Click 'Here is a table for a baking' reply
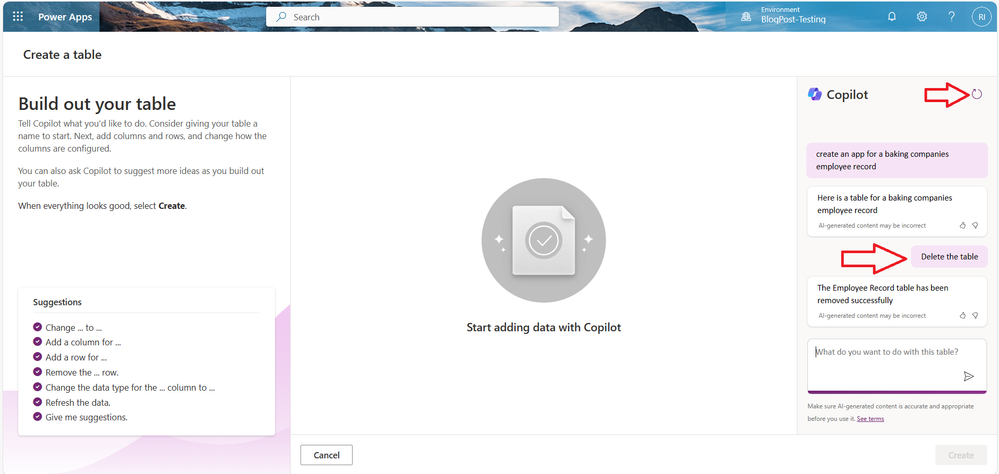 [897, 211]
